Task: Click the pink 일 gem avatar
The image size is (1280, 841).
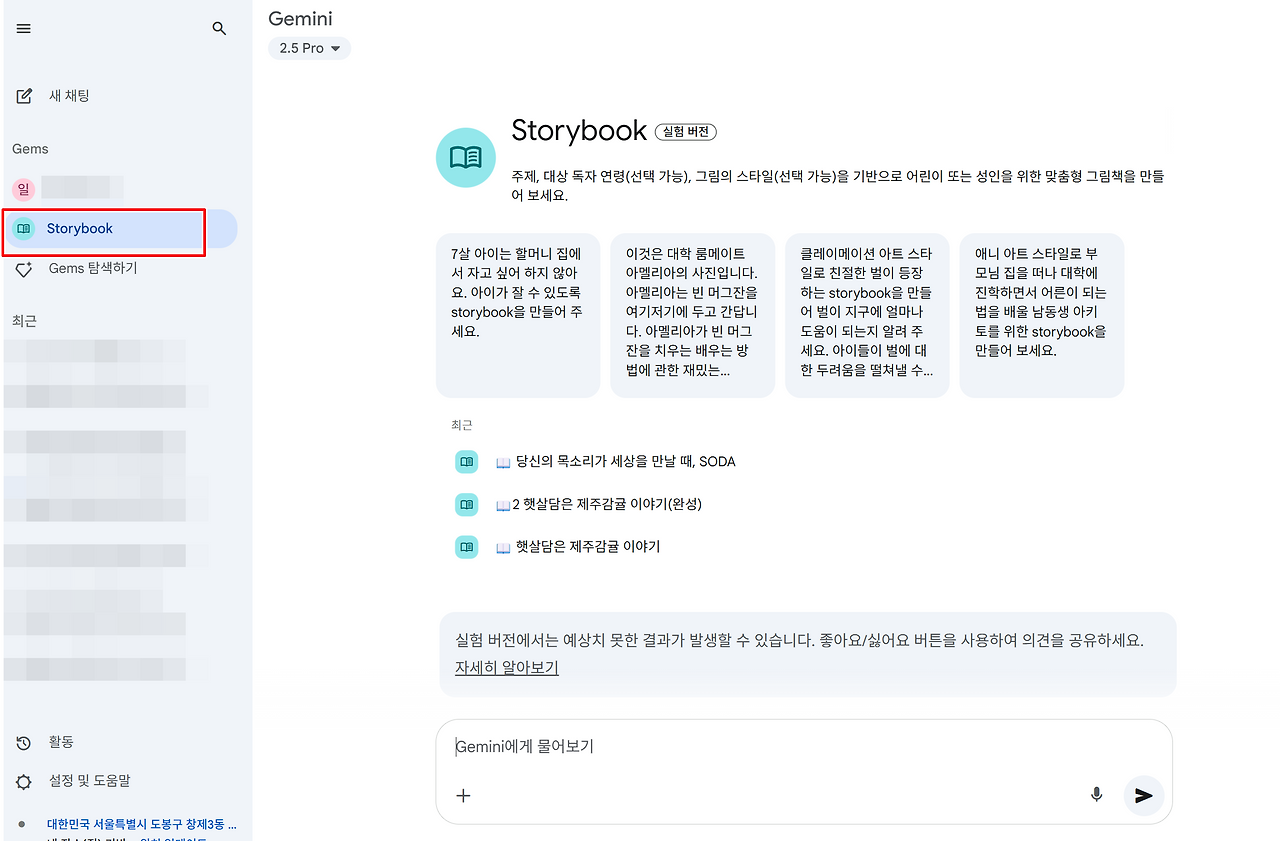Action: coord(23,188)
